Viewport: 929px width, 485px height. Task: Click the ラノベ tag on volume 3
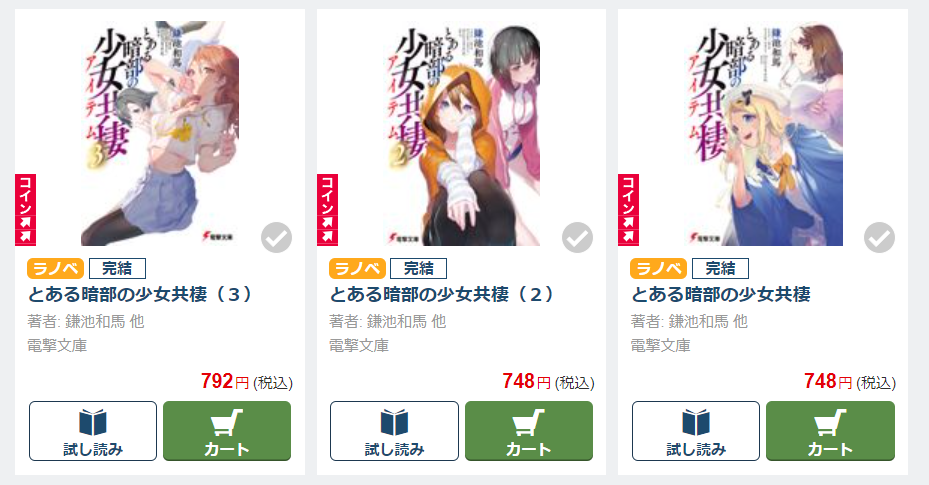[x=55, y=269]
